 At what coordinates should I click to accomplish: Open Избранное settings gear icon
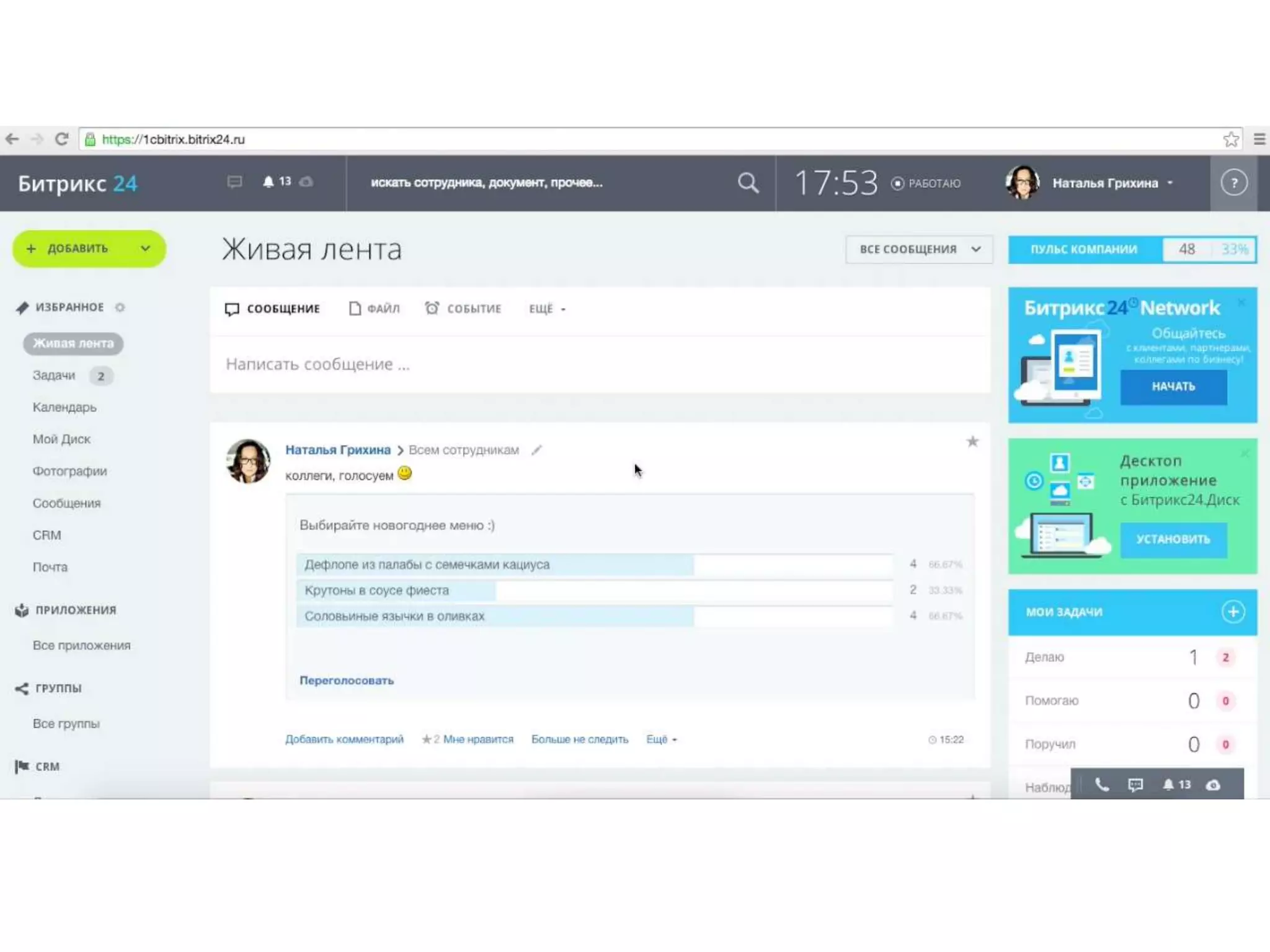[x=120, y=307]
